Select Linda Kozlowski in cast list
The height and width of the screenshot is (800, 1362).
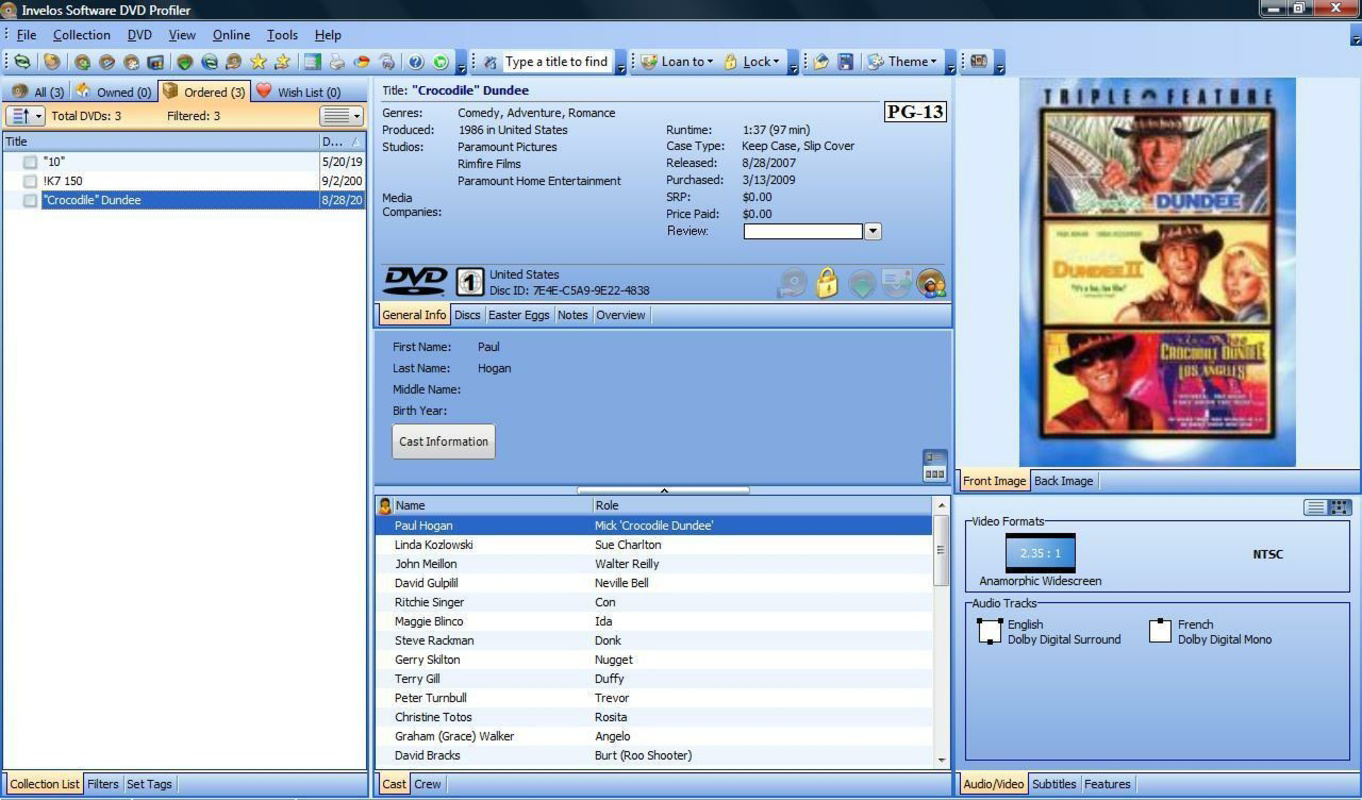click(x=654, y=545)
